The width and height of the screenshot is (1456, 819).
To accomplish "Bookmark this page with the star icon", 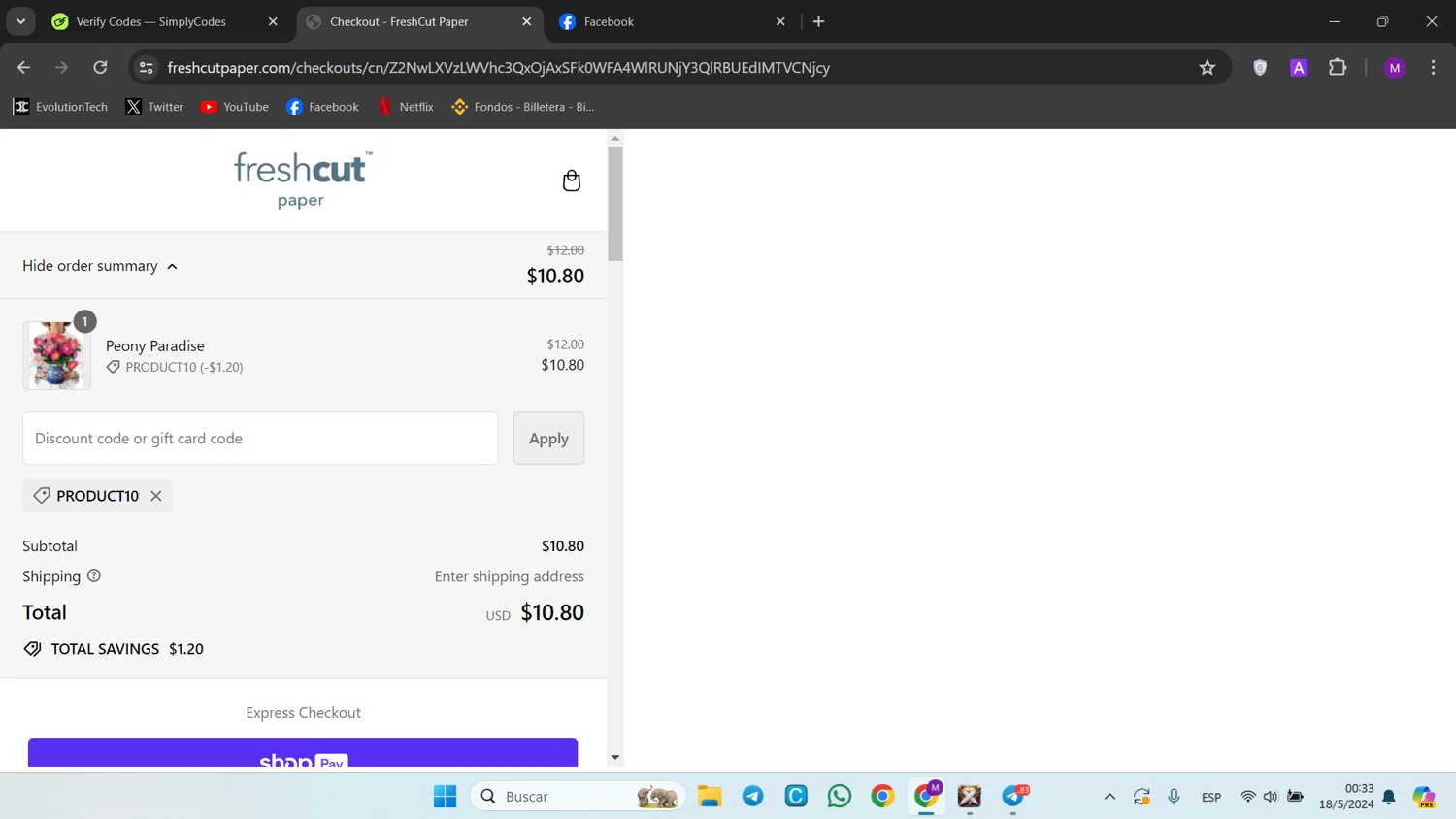I will coord(1208,67).
